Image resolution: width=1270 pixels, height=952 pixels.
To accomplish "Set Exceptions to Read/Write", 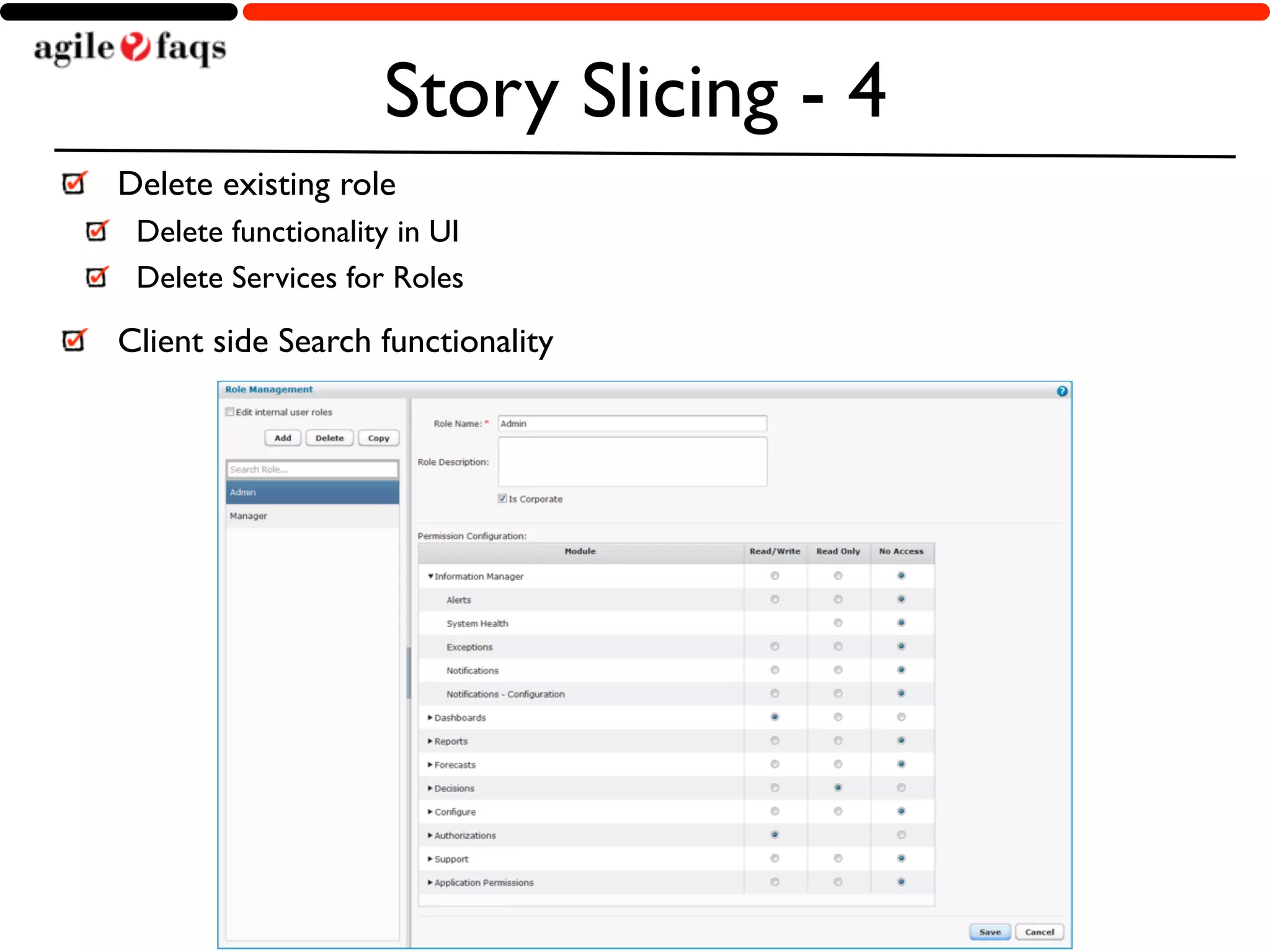I will pos(775,646).
